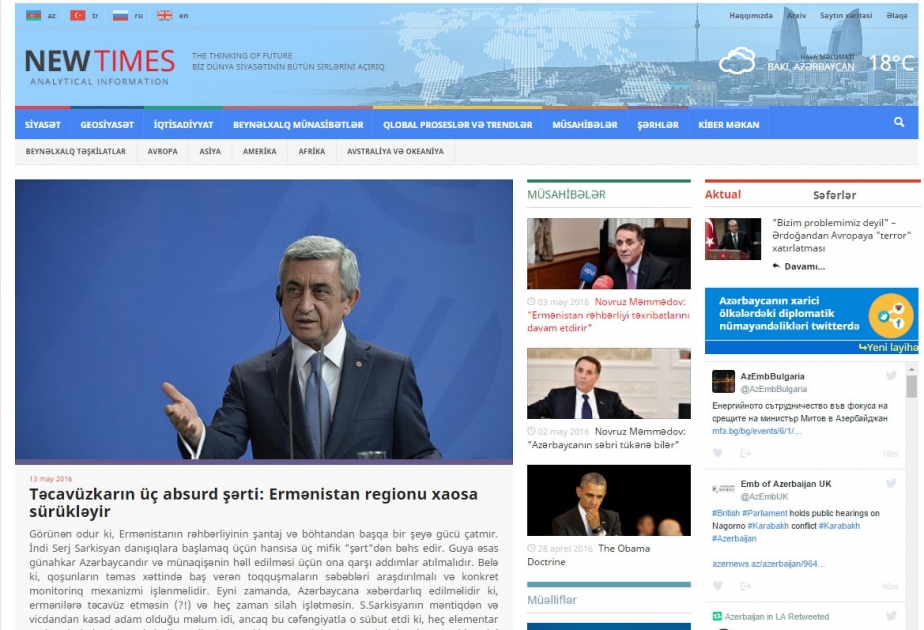Choose the Russian flag language icon

(x=121, y=15)
